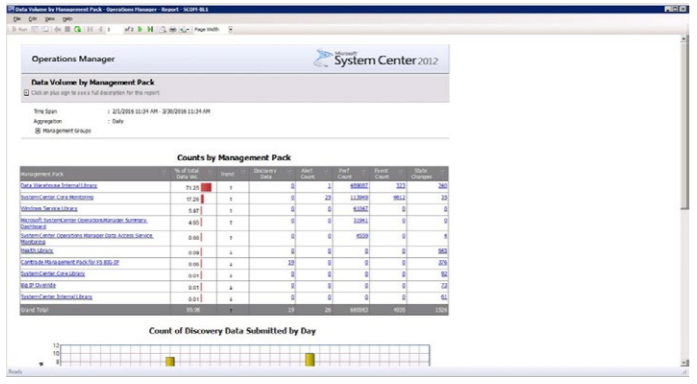Click red 71.25 data volume bar
697x384 pixels.
click(206, 187)
